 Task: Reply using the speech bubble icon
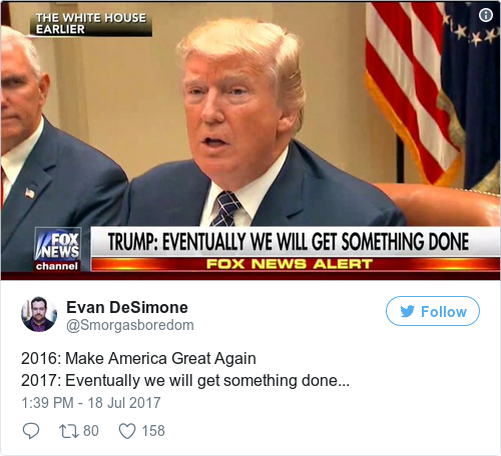point(31,430)
